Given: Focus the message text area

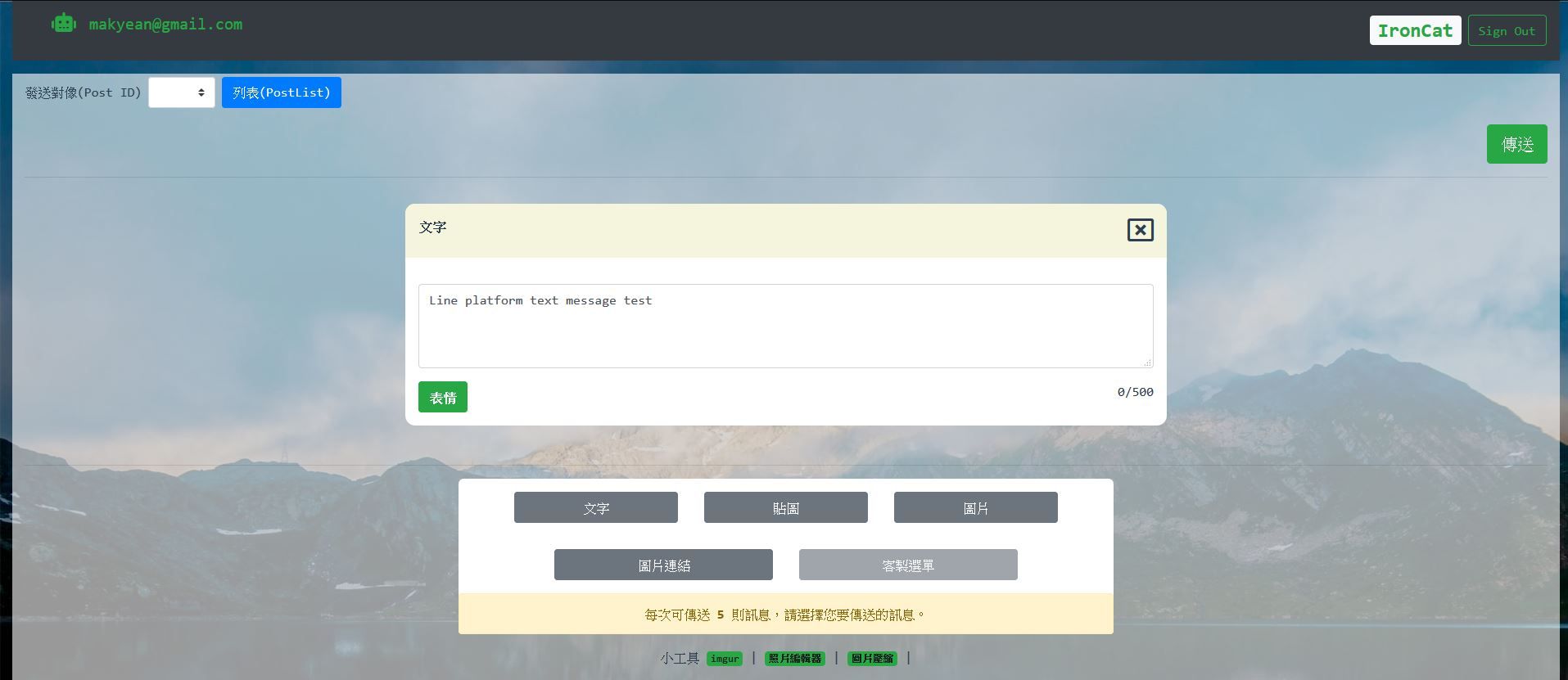Looking at the screenshot, I should click(x=785, y=326).
